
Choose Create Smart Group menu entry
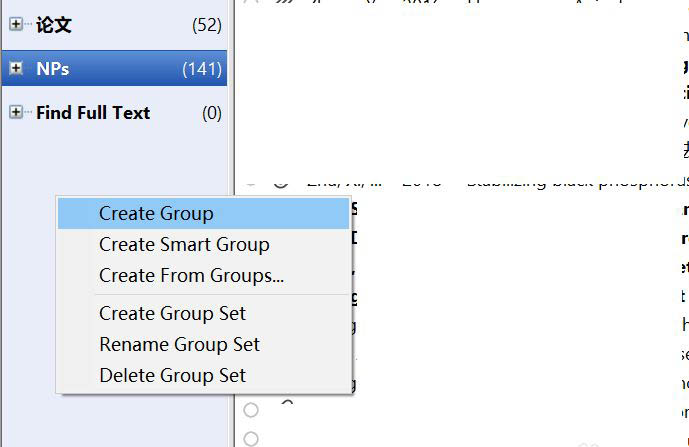click(x=184, y=244)
